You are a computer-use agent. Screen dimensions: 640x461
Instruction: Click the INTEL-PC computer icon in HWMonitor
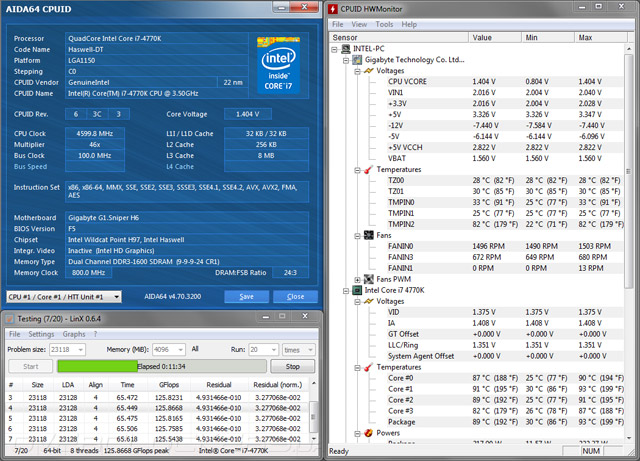point(346,49)
